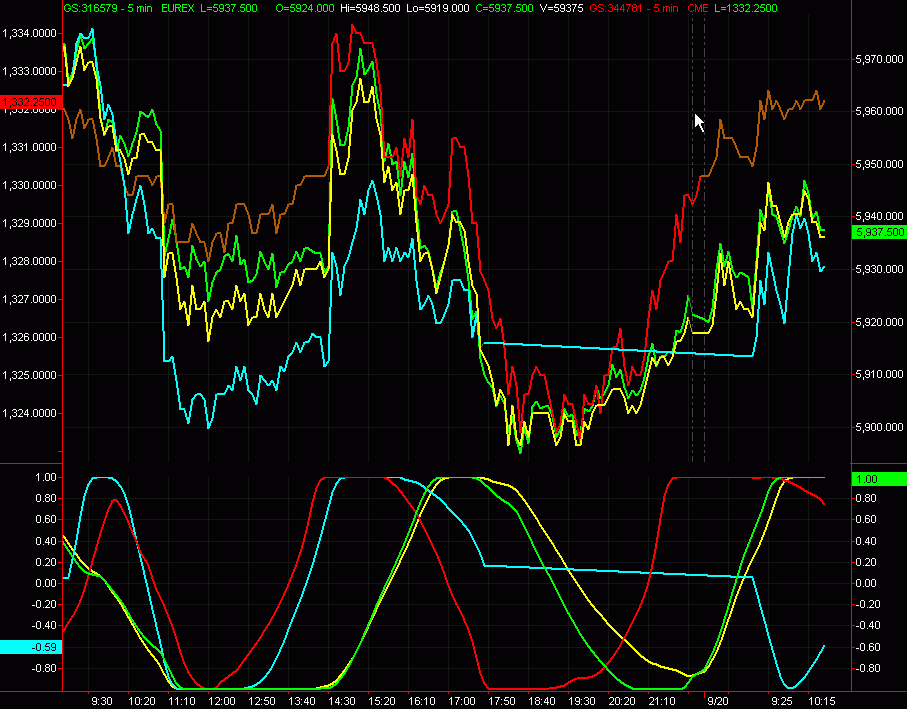Click the 5,920.000 price axis label
This screenshot has height=709, width=907.
pyautogui.click(x=879, y=322)
